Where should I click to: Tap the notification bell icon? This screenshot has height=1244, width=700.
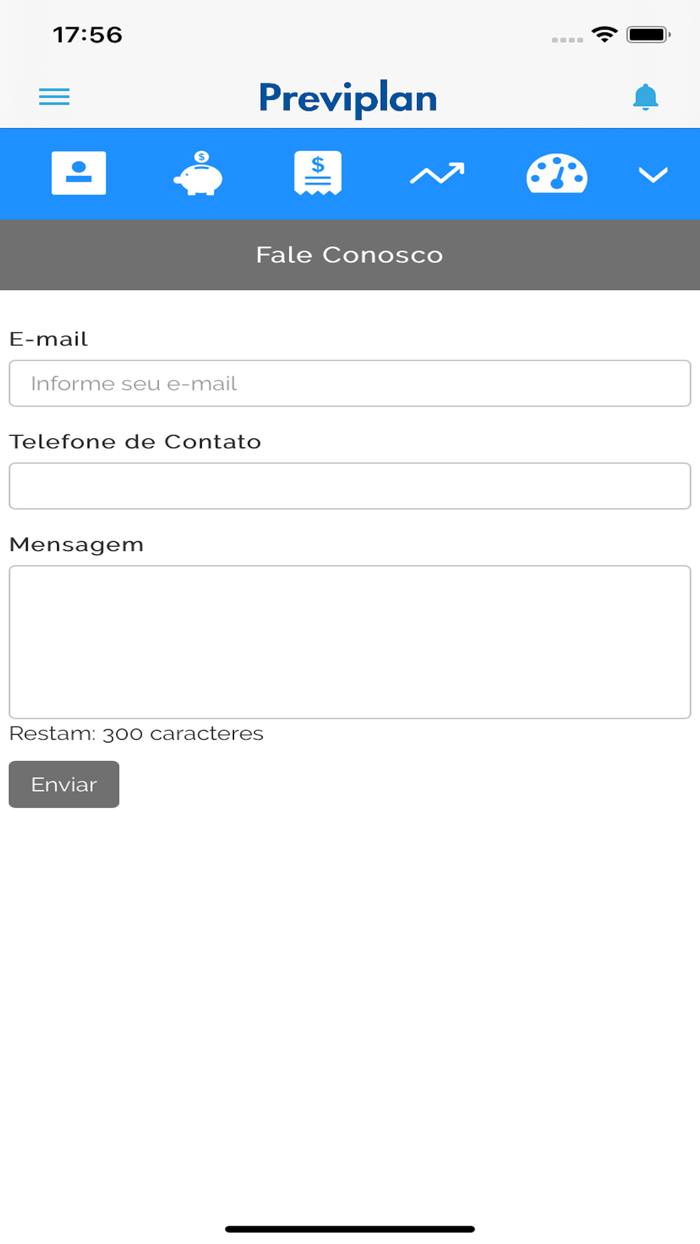[646, 97]
